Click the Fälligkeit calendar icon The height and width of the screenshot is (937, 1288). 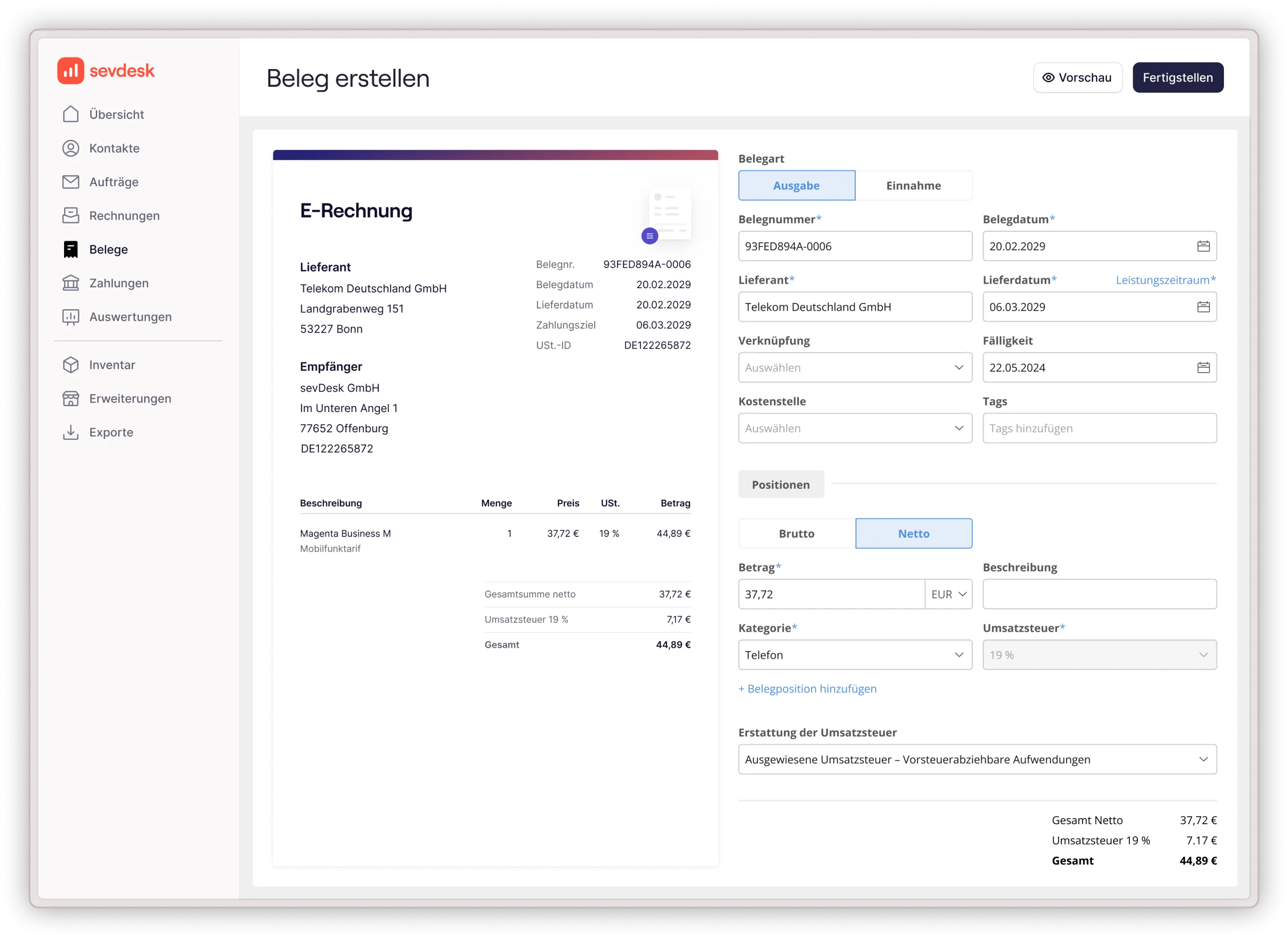pos(1203,367)
